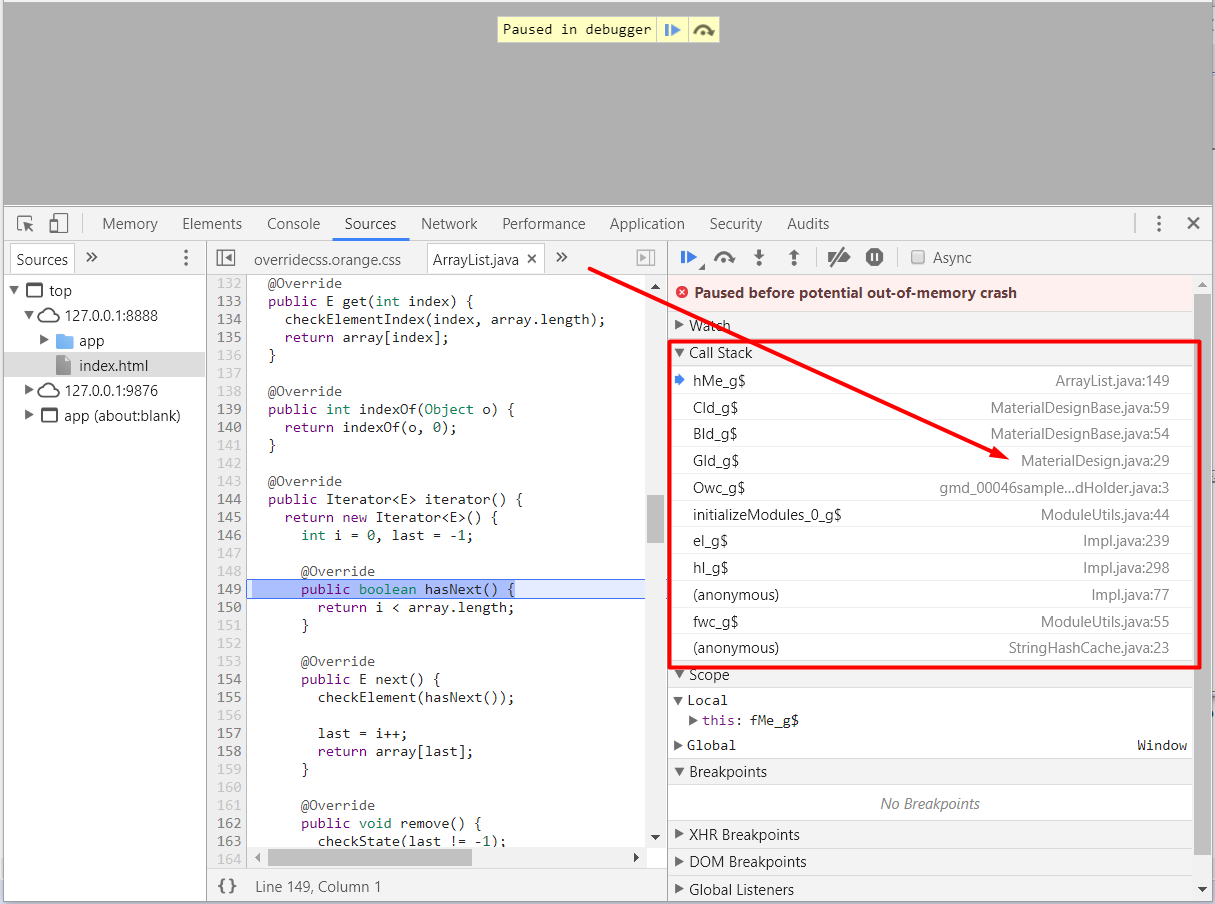
Task: Select the overridecss.orange.css editor tab
Action: (x=327, y=259)
